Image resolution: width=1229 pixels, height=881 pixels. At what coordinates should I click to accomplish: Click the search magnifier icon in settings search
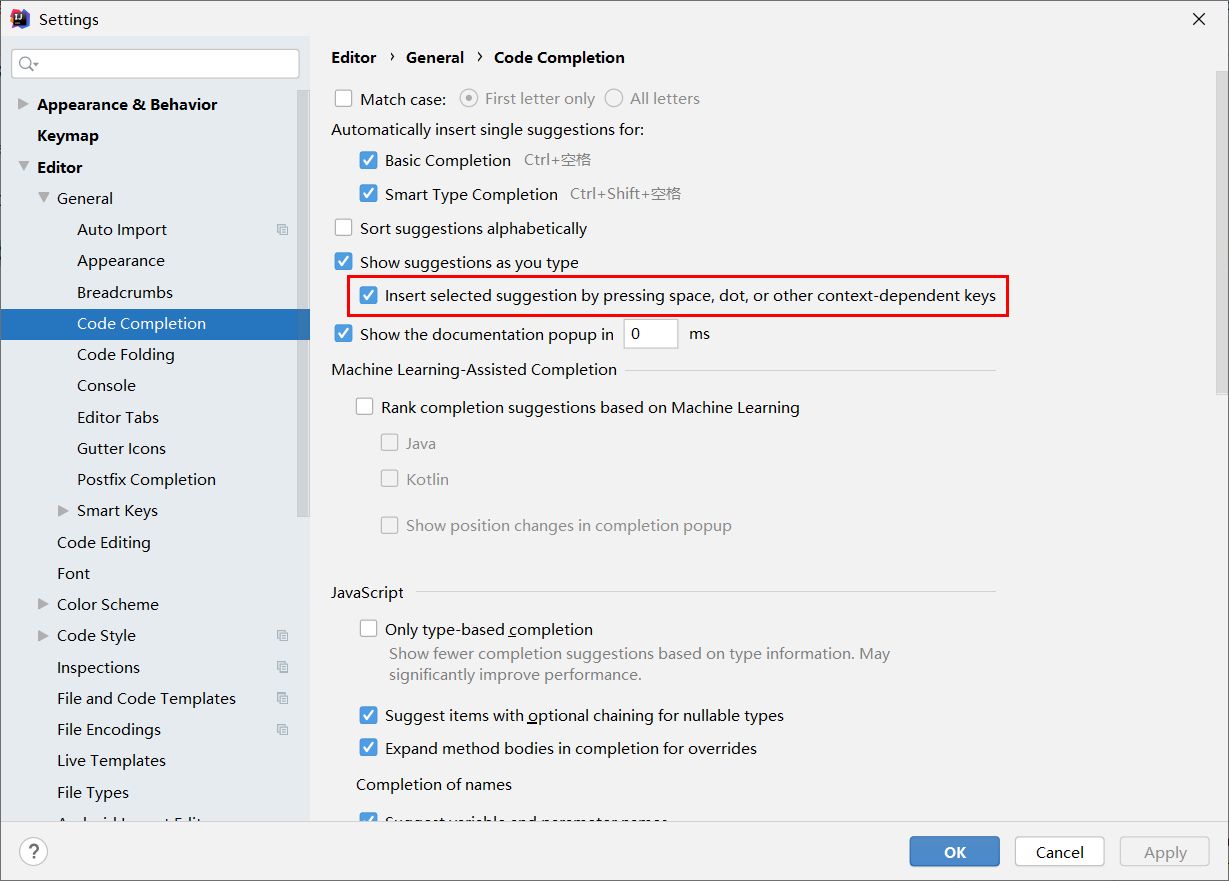tap(27, 64)
